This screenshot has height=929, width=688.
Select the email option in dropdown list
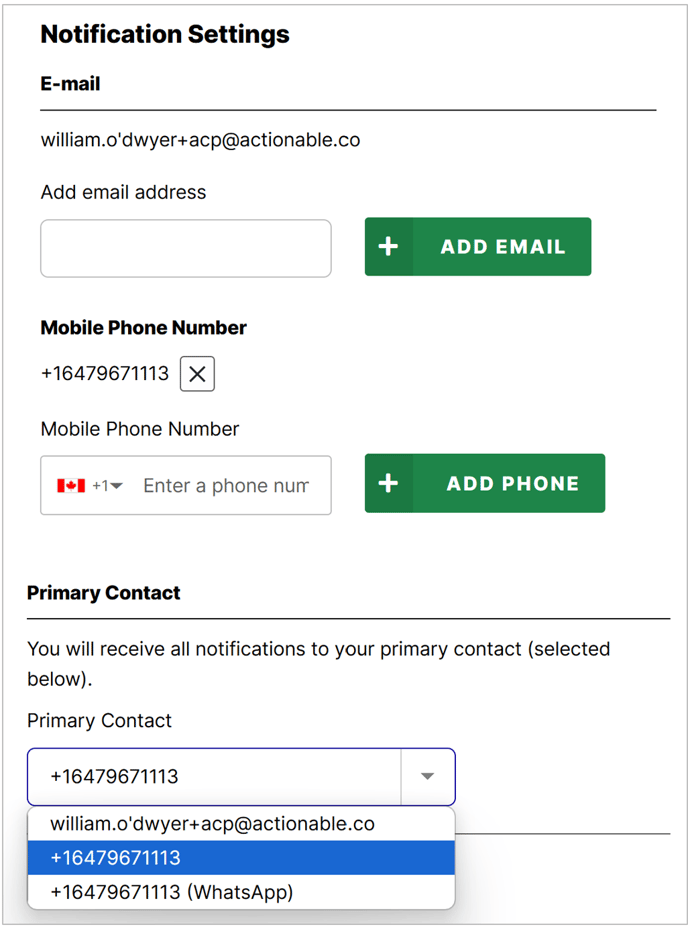(x=241, y=824)
